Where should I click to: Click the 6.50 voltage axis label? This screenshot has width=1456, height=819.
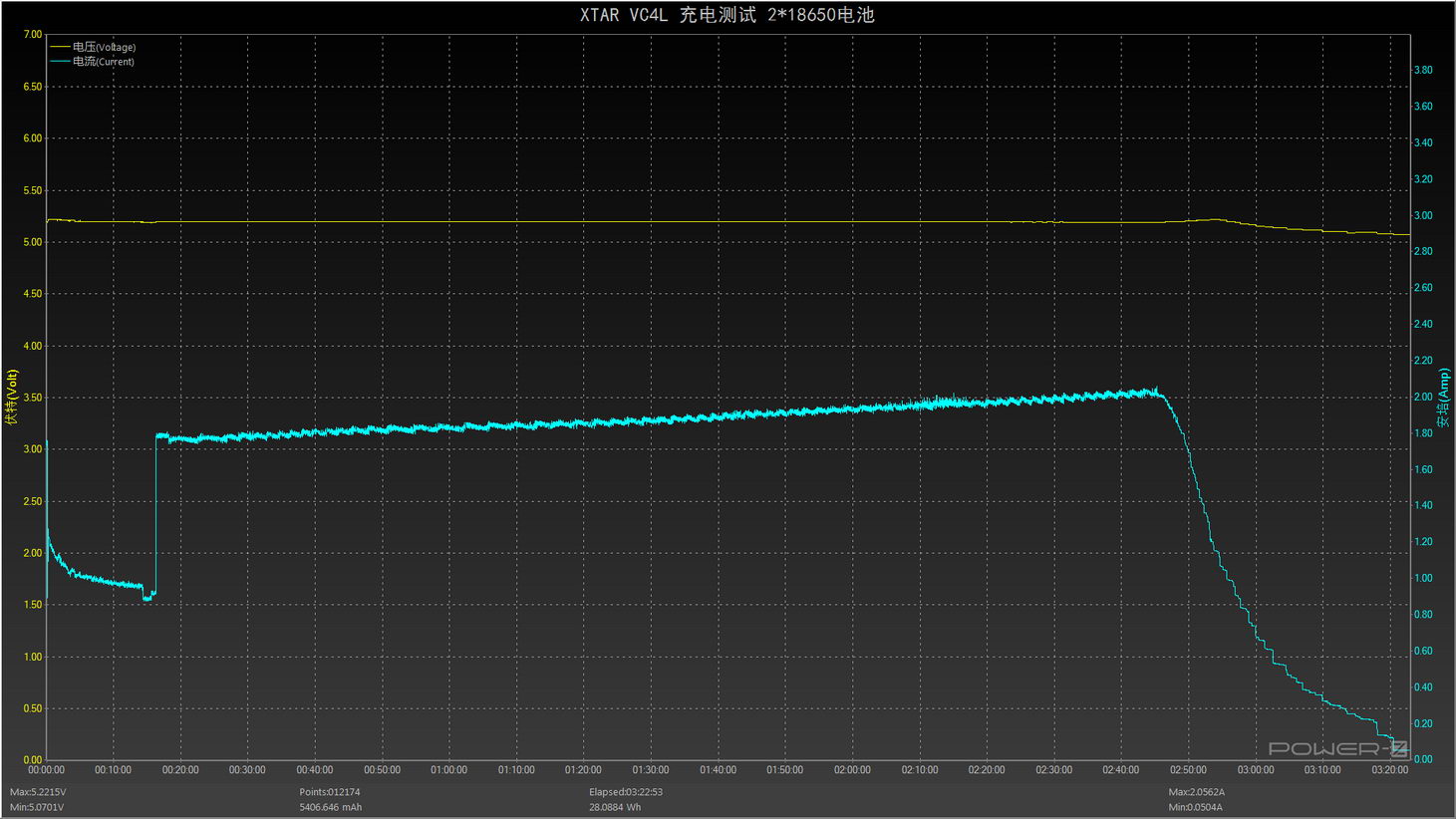(x=33, y=87)
